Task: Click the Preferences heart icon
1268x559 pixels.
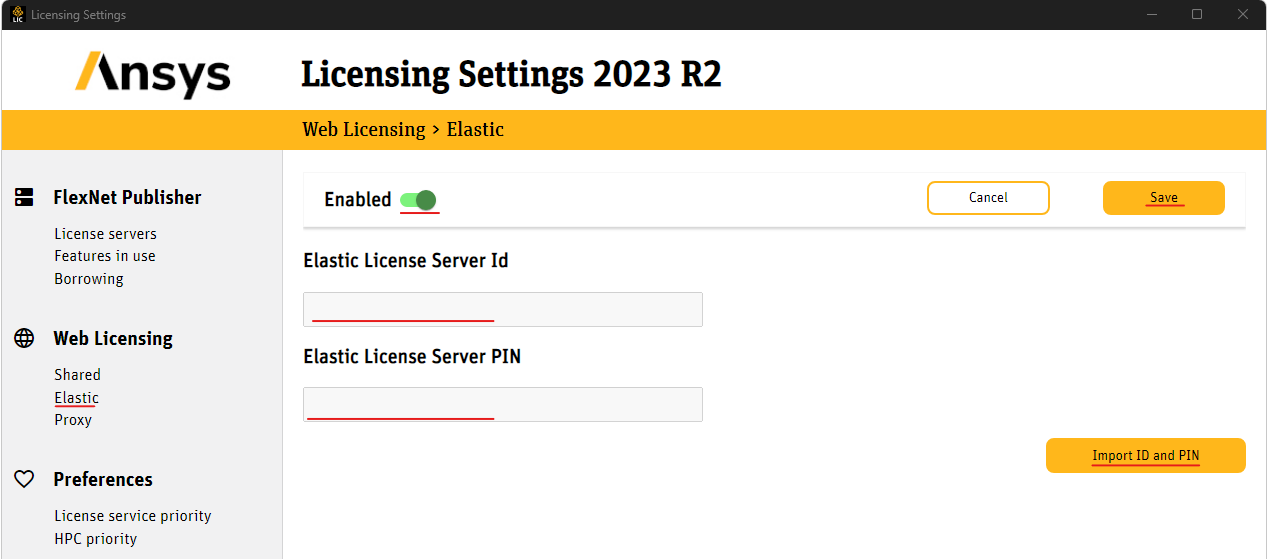Action: tap(24, 479)
